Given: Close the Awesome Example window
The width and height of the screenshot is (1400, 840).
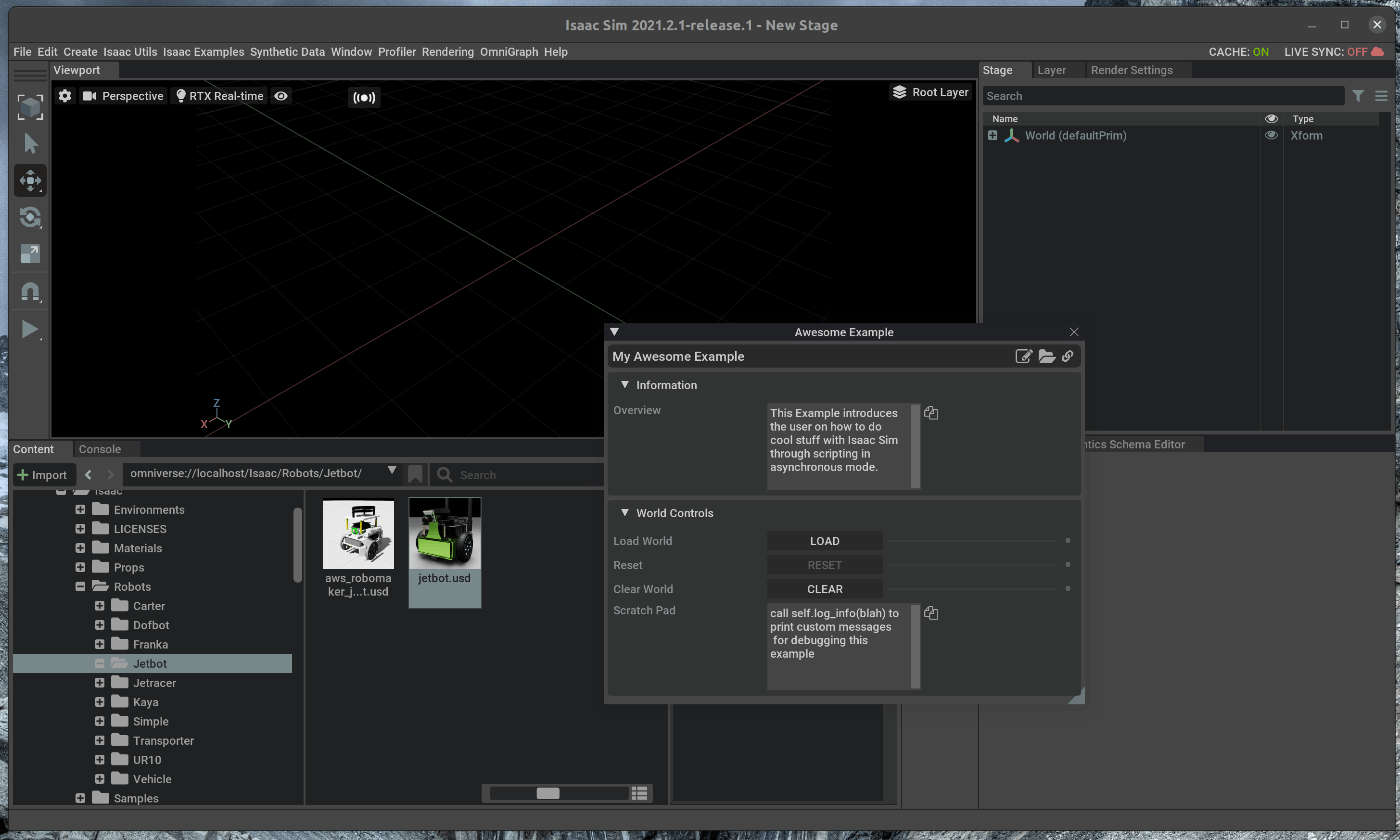Looking at the screenshot, I should coord(1074,332).
